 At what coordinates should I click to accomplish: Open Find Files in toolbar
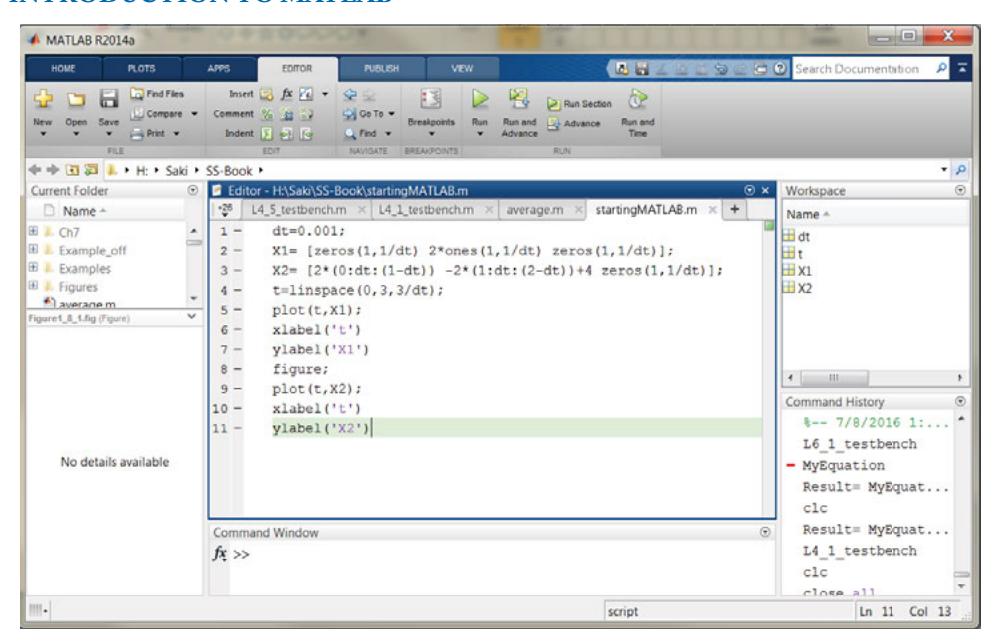tap(157, 94)
